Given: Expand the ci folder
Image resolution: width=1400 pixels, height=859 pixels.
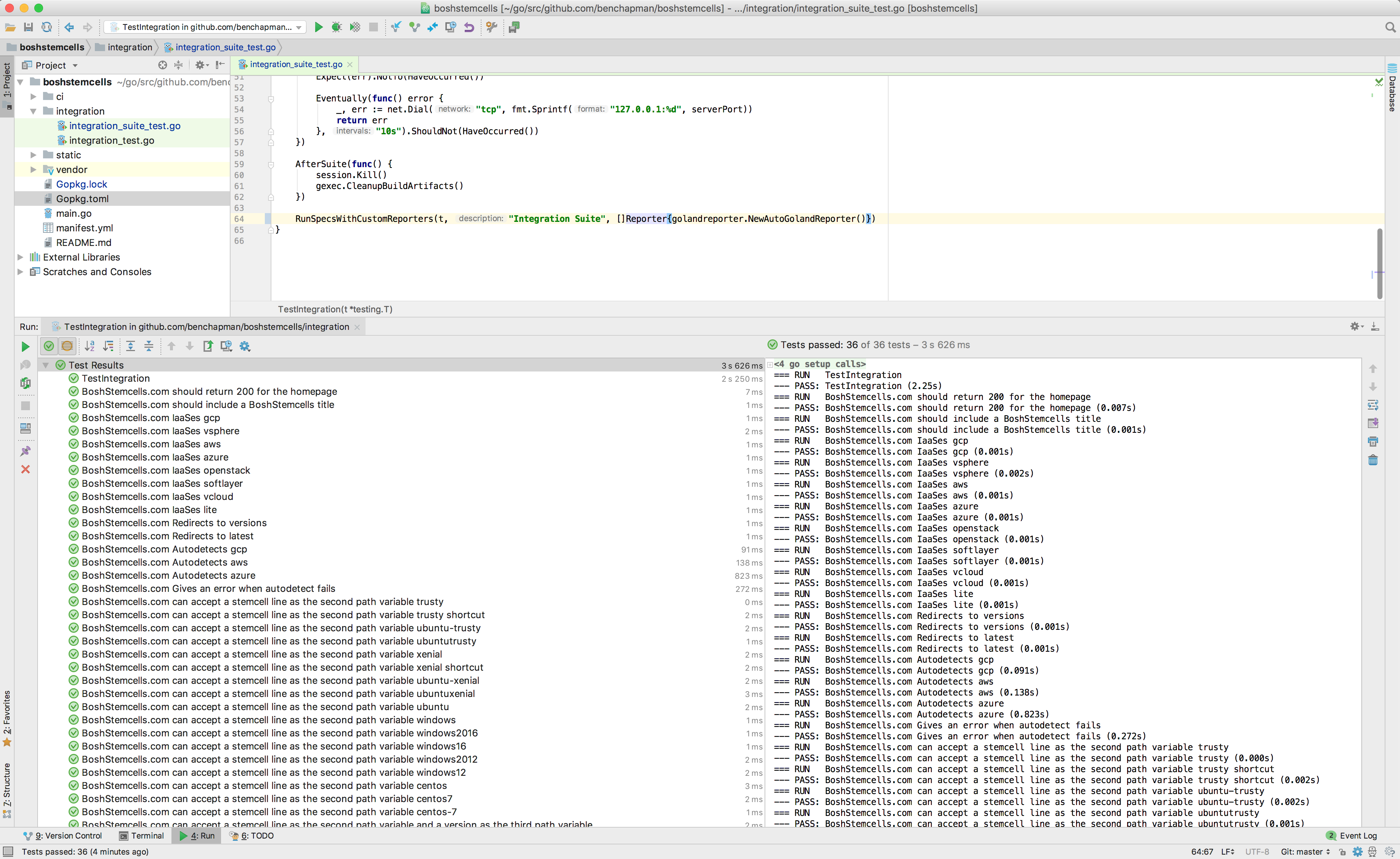Looking at the screenshot, I should pos(34,97).
